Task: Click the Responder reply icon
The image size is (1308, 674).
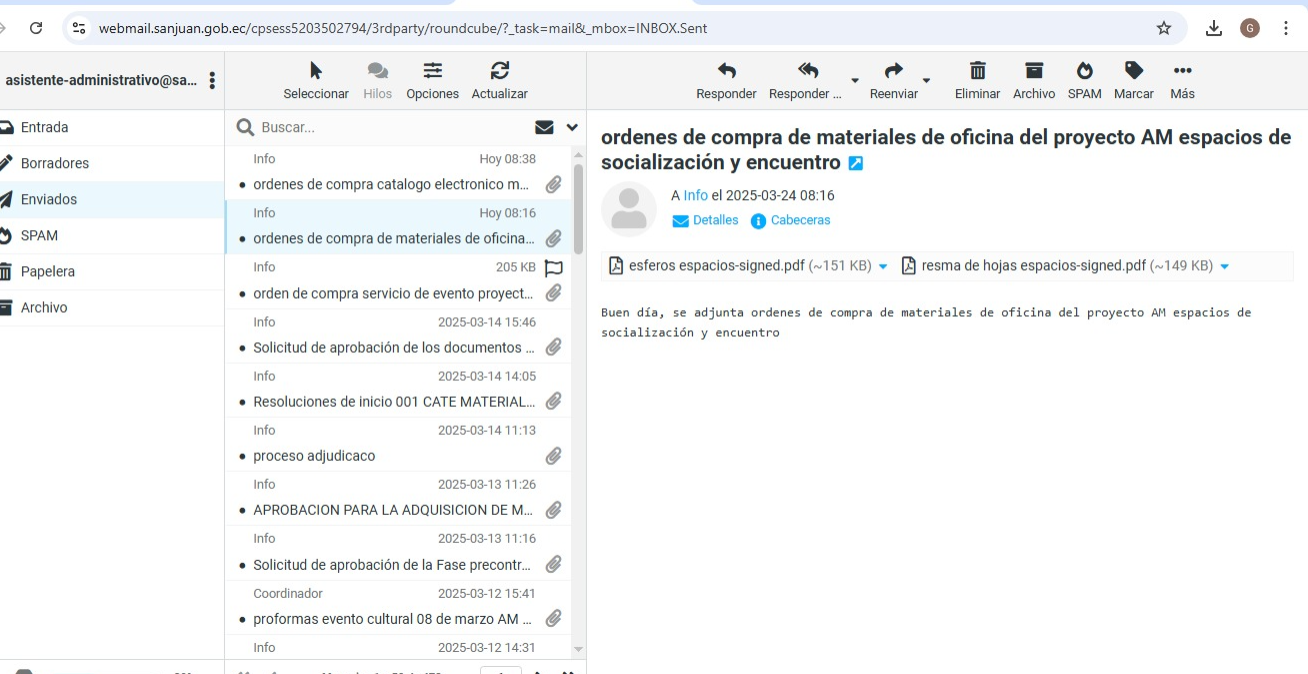Action: (x=726, y=71)
